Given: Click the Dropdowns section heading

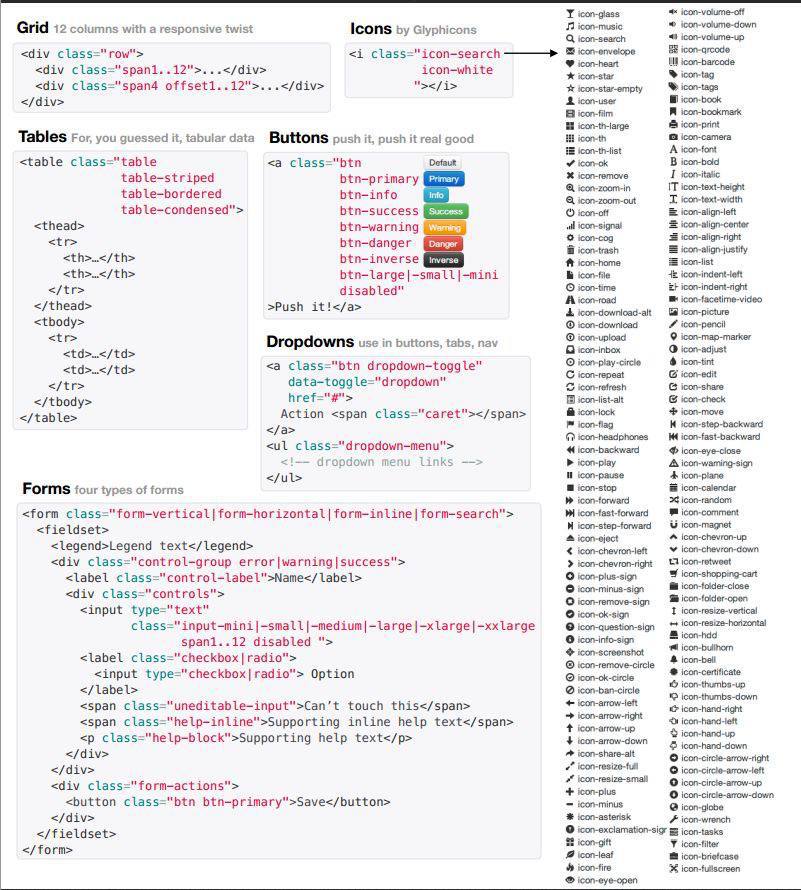Looking at the screenshot, I should coord(310,342).
